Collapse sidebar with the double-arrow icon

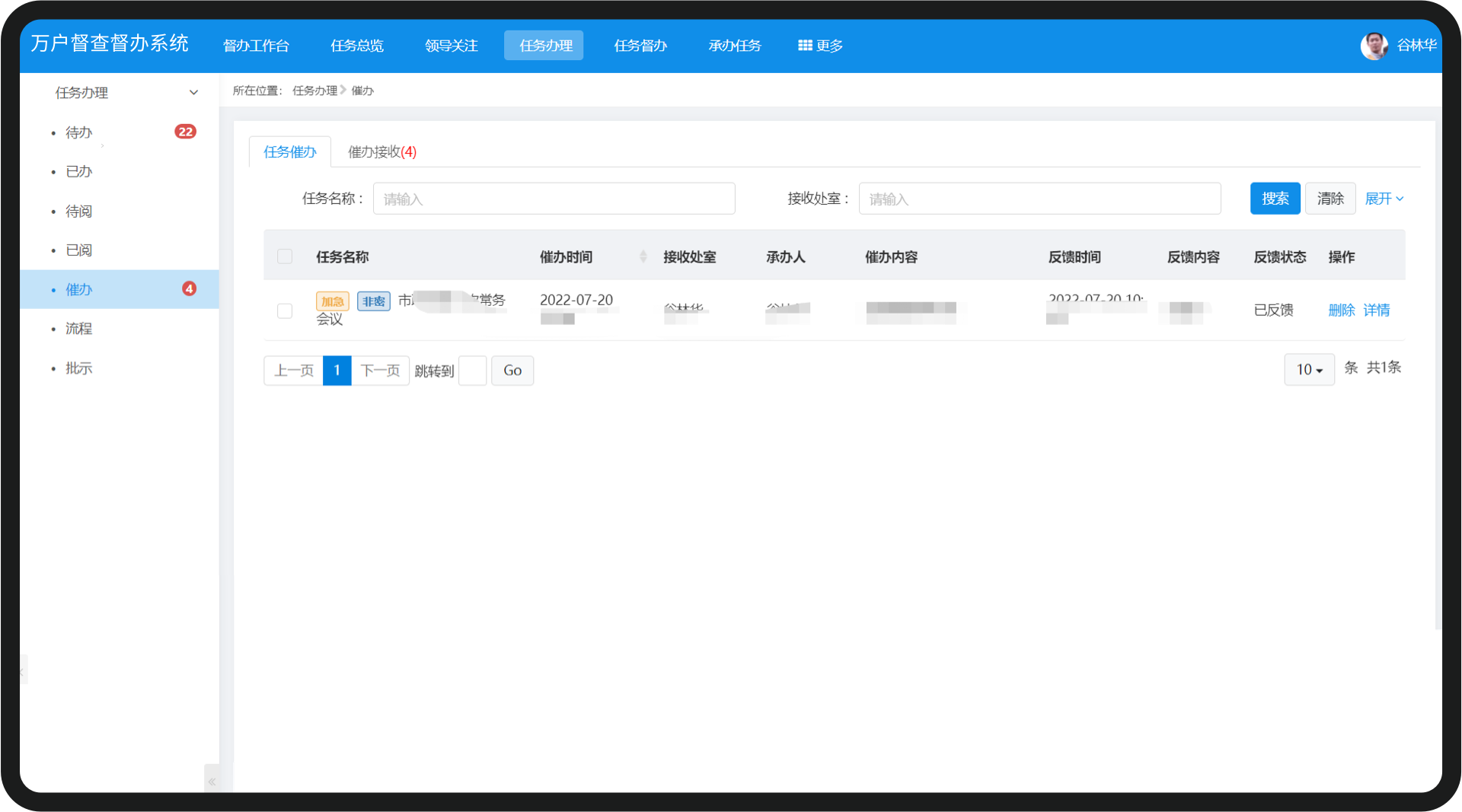(212, 781)
